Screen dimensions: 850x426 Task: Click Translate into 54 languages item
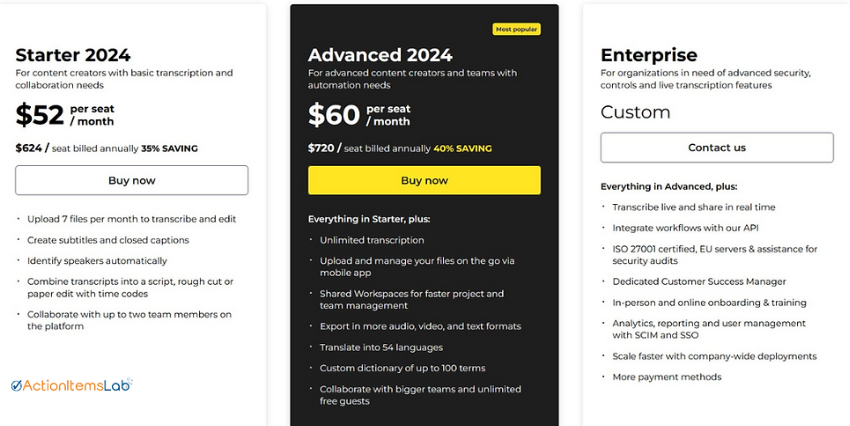(381, 347)
